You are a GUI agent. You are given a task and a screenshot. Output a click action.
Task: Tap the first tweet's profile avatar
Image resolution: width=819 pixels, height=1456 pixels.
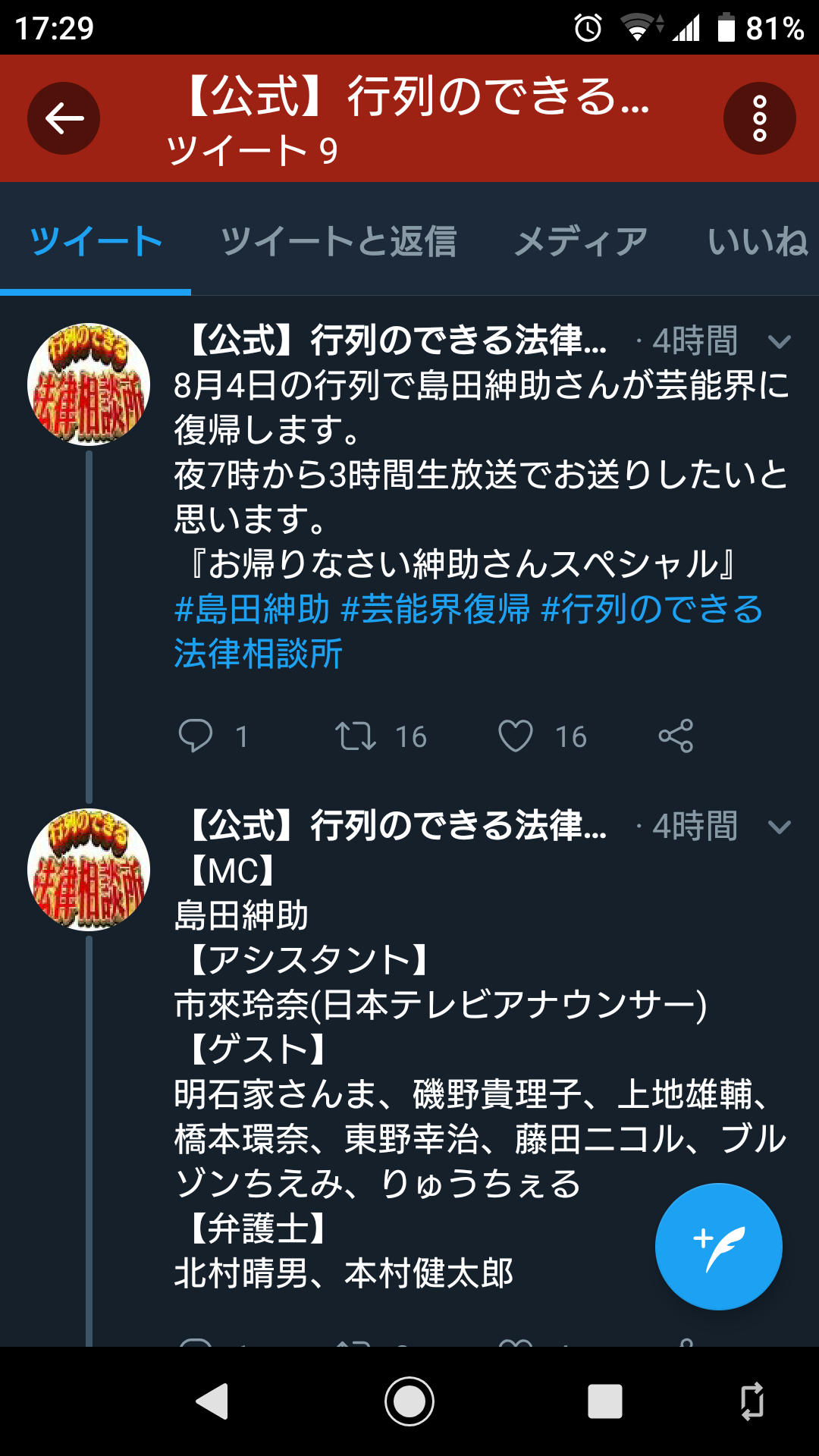tap(89, 384)
